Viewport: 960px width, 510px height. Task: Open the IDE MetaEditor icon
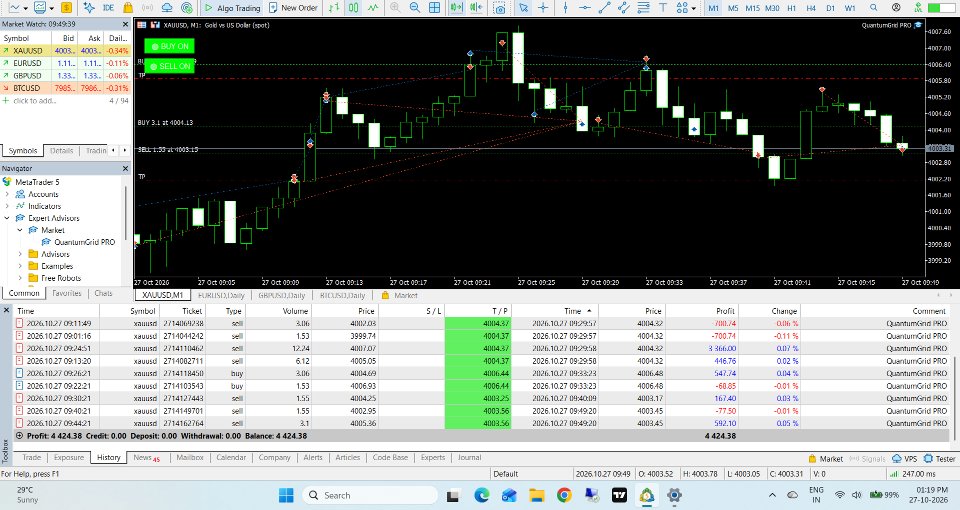tap(108, 8)
